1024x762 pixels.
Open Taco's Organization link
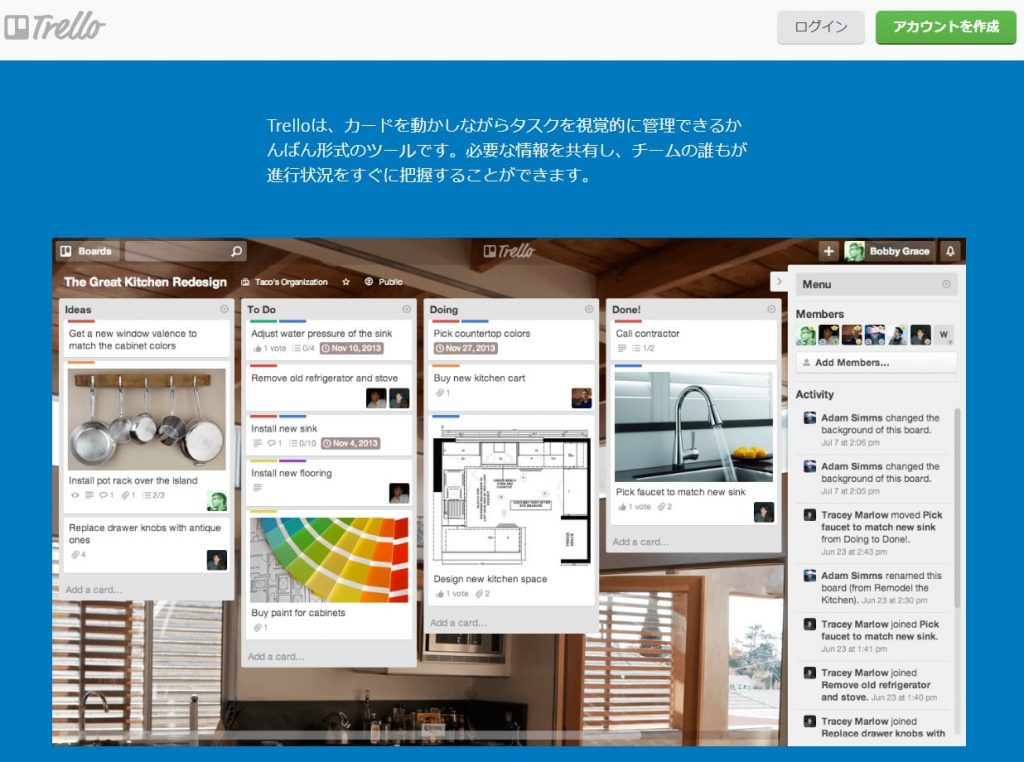[284, 282]
